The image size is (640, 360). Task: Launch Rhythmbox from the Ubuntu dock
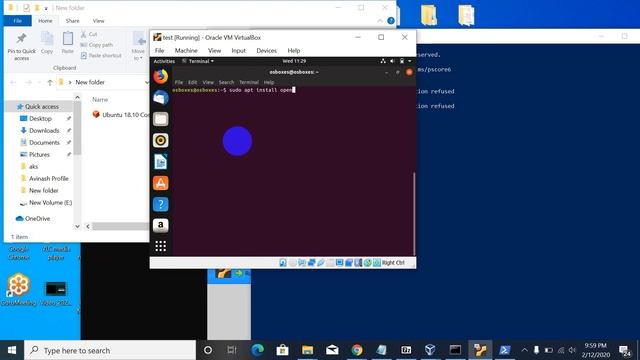click(160, 140)
